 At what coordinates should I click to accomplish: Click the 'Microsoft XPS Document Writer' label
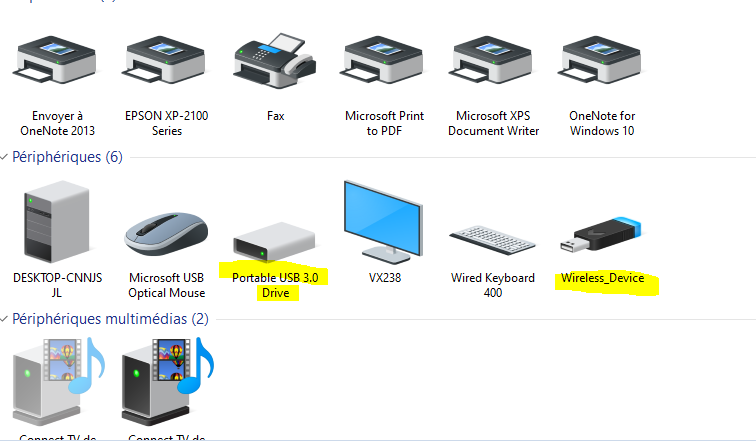click(x=493, y=123)
